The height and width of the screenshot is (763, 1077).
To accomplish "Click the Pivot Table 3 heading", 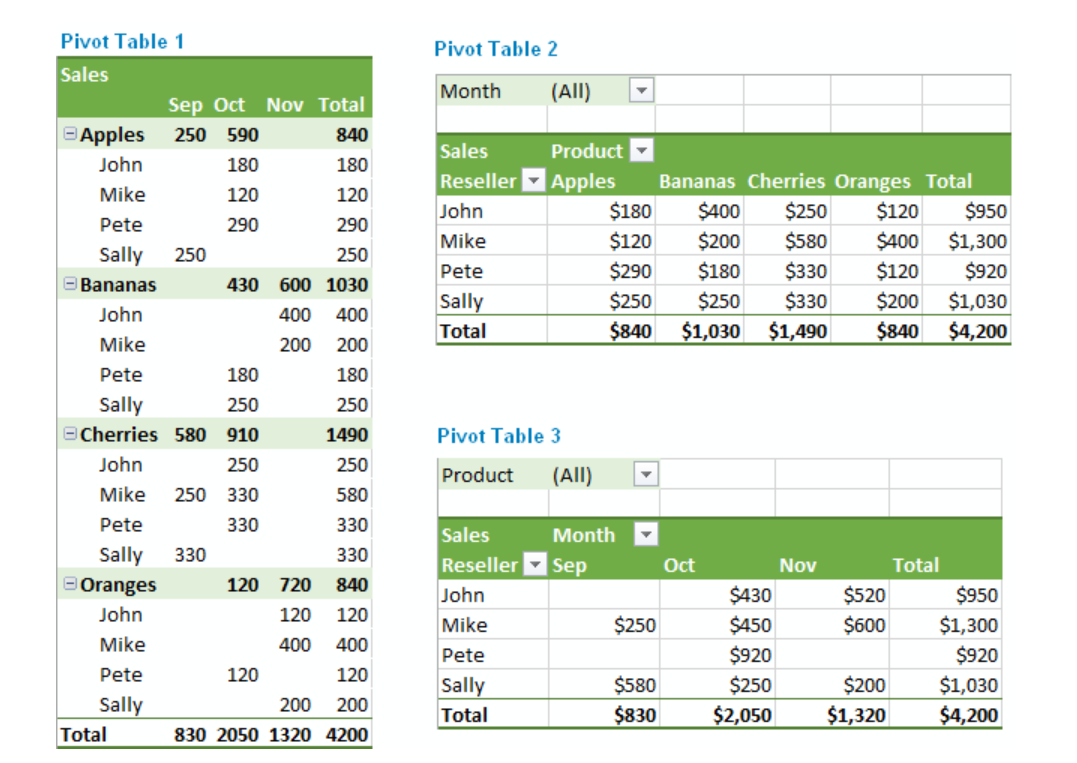I will click(x=499, y=436).
